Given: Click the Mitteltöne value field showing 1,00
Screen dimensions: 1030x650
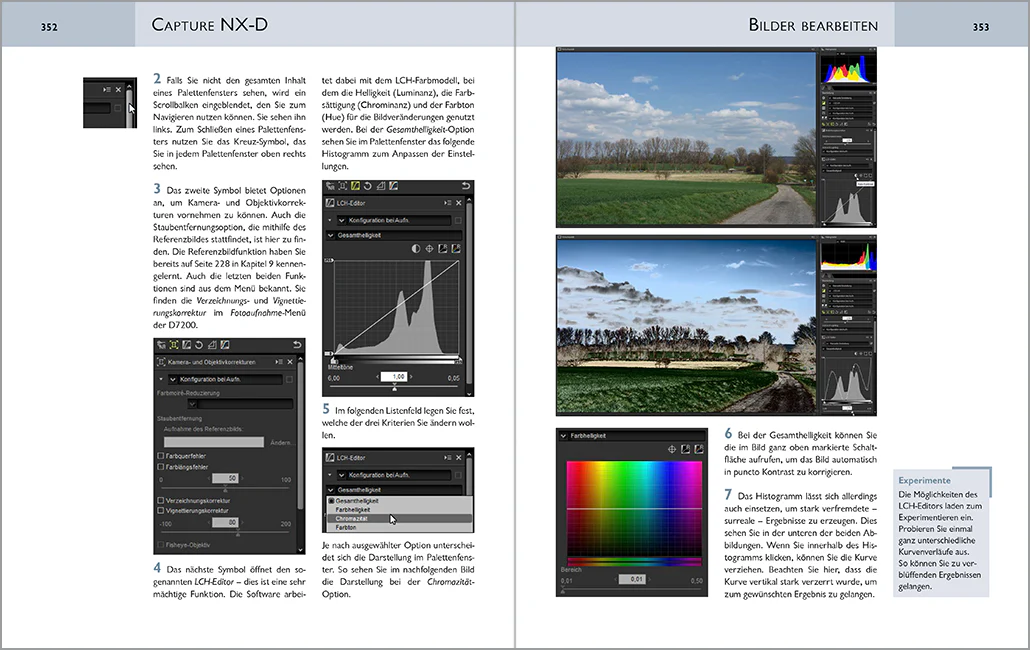Looking at the screenshot, I should click(x=394, y=377).
